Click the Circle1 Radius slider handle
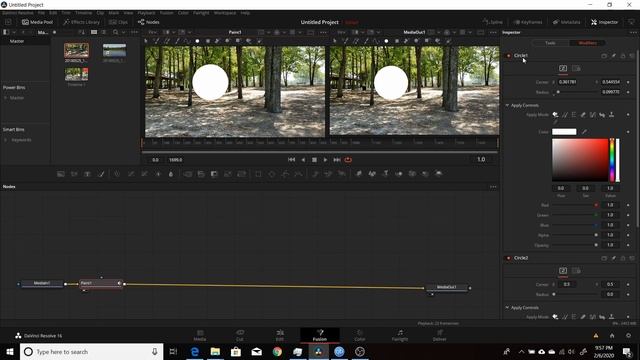 [558, 92]
